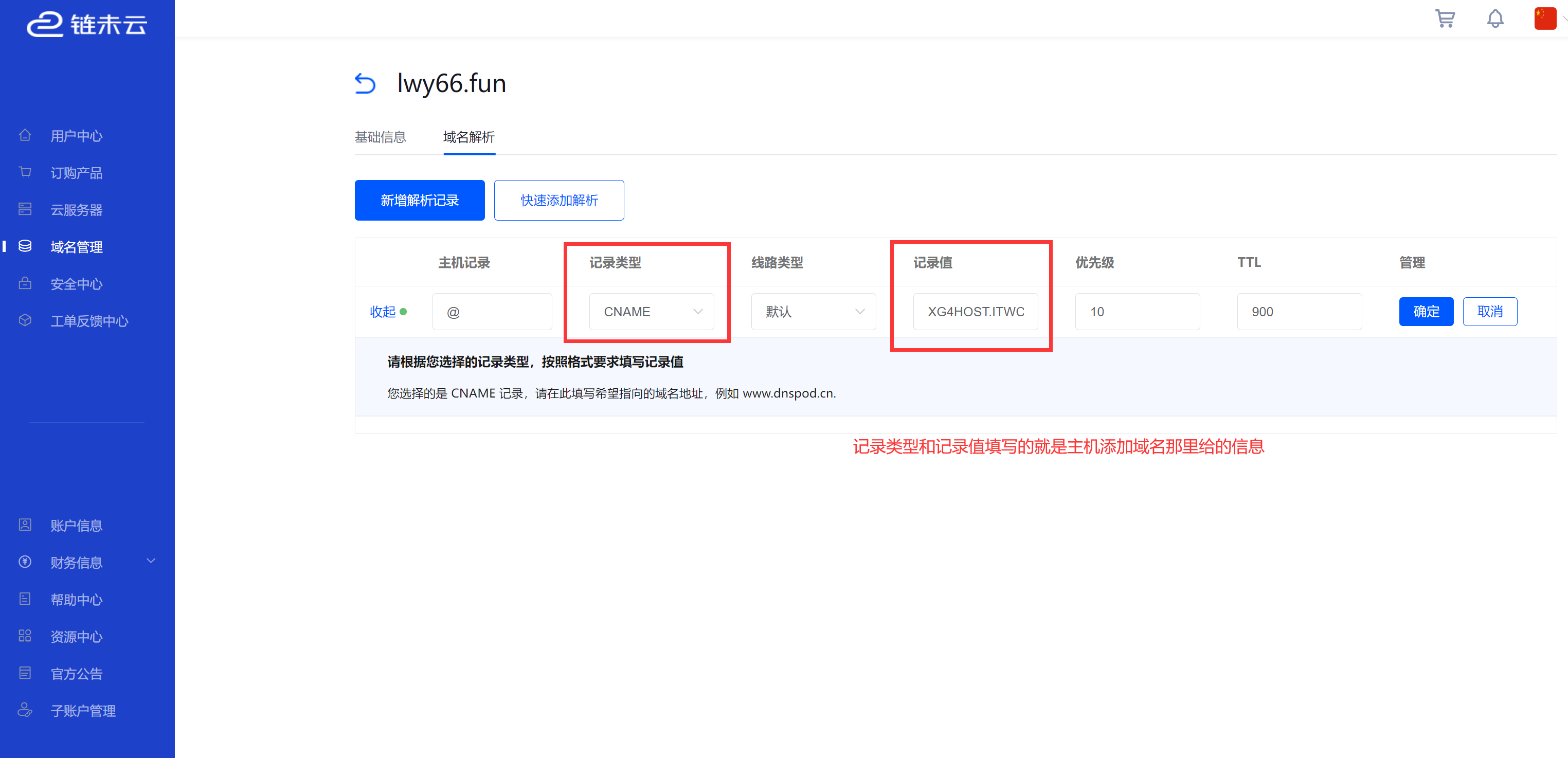Confirm the record with 确定

1426,312
